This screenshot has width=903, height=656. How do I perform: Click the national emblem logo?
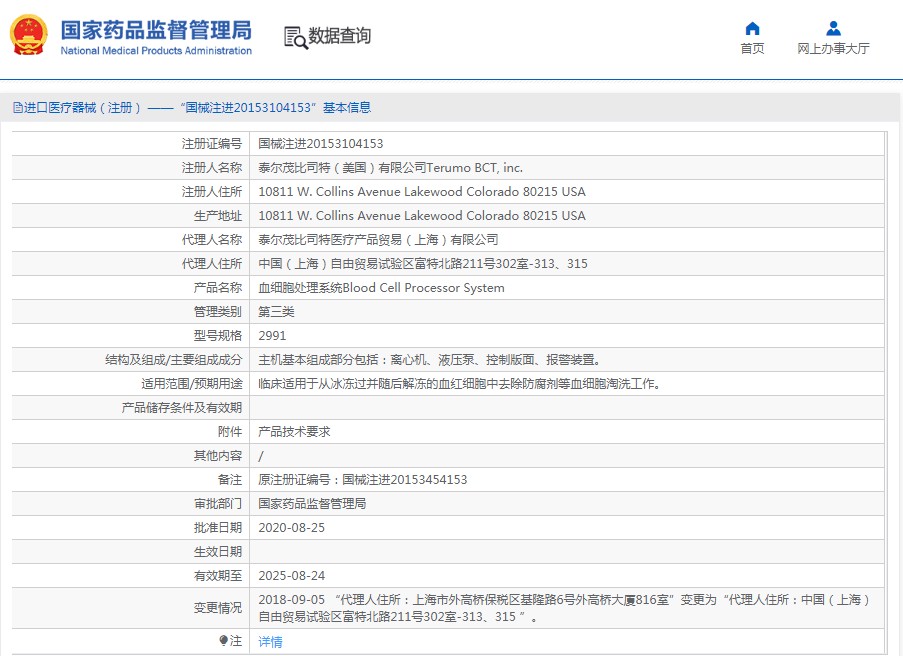(x=28, y=35)
